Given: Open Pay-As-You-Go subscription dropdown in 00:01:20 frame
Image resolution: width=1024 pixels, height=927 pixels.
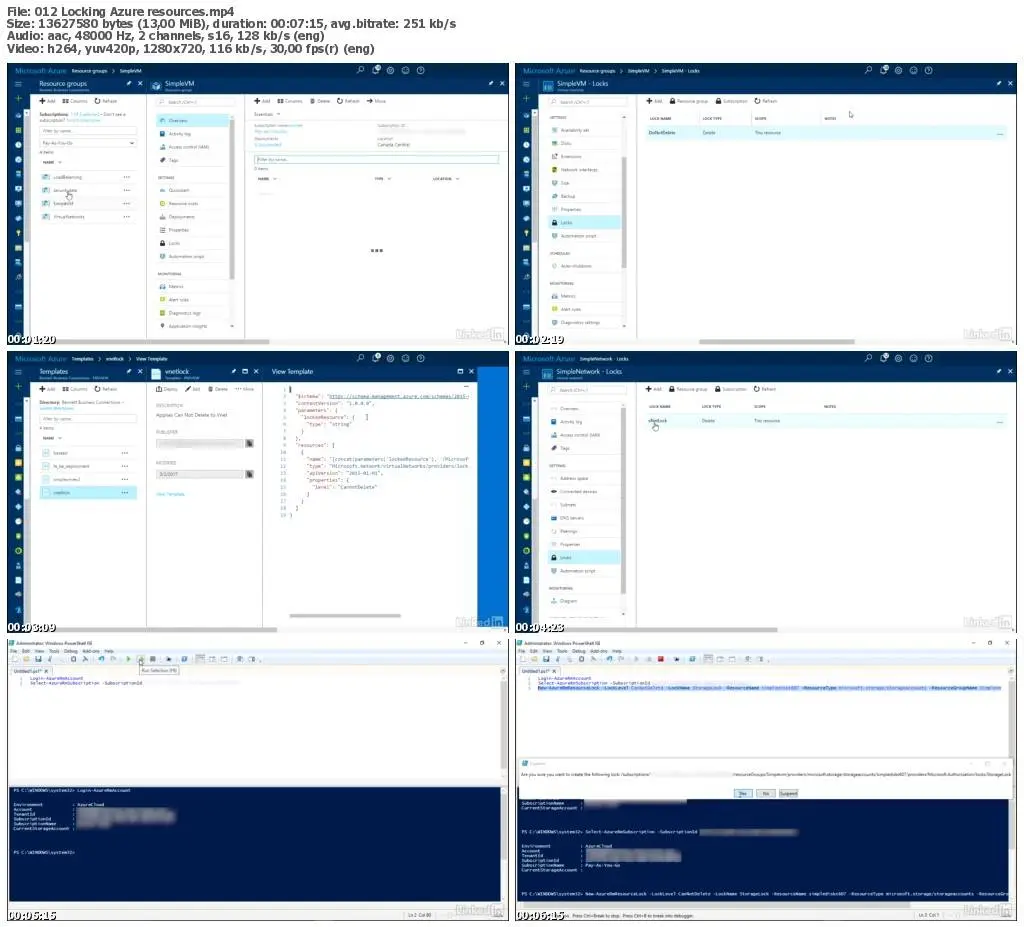Looking at the screenshot, I should click(88, 143).
